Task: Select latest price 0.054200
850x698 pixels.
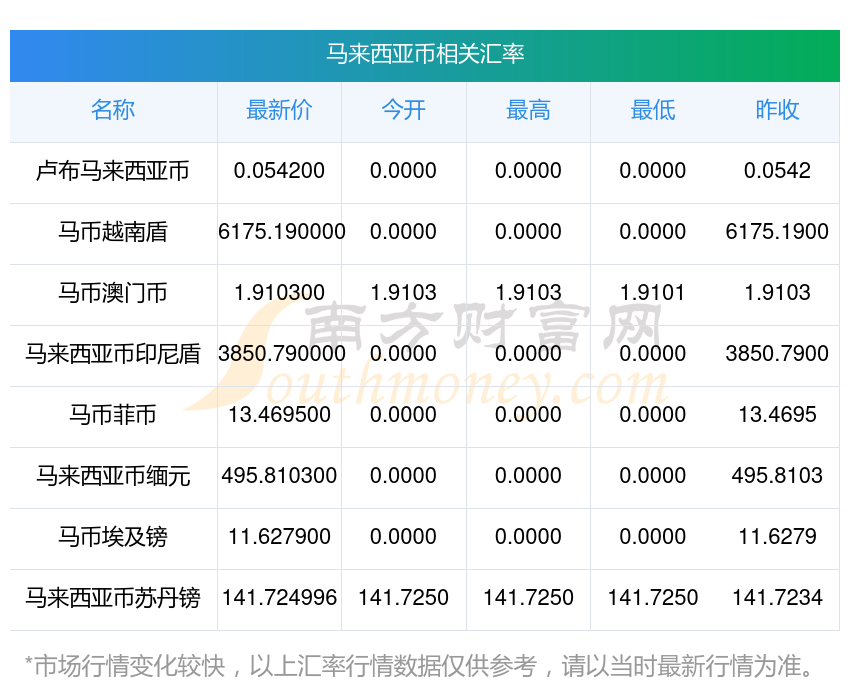Action: [279, 171]
